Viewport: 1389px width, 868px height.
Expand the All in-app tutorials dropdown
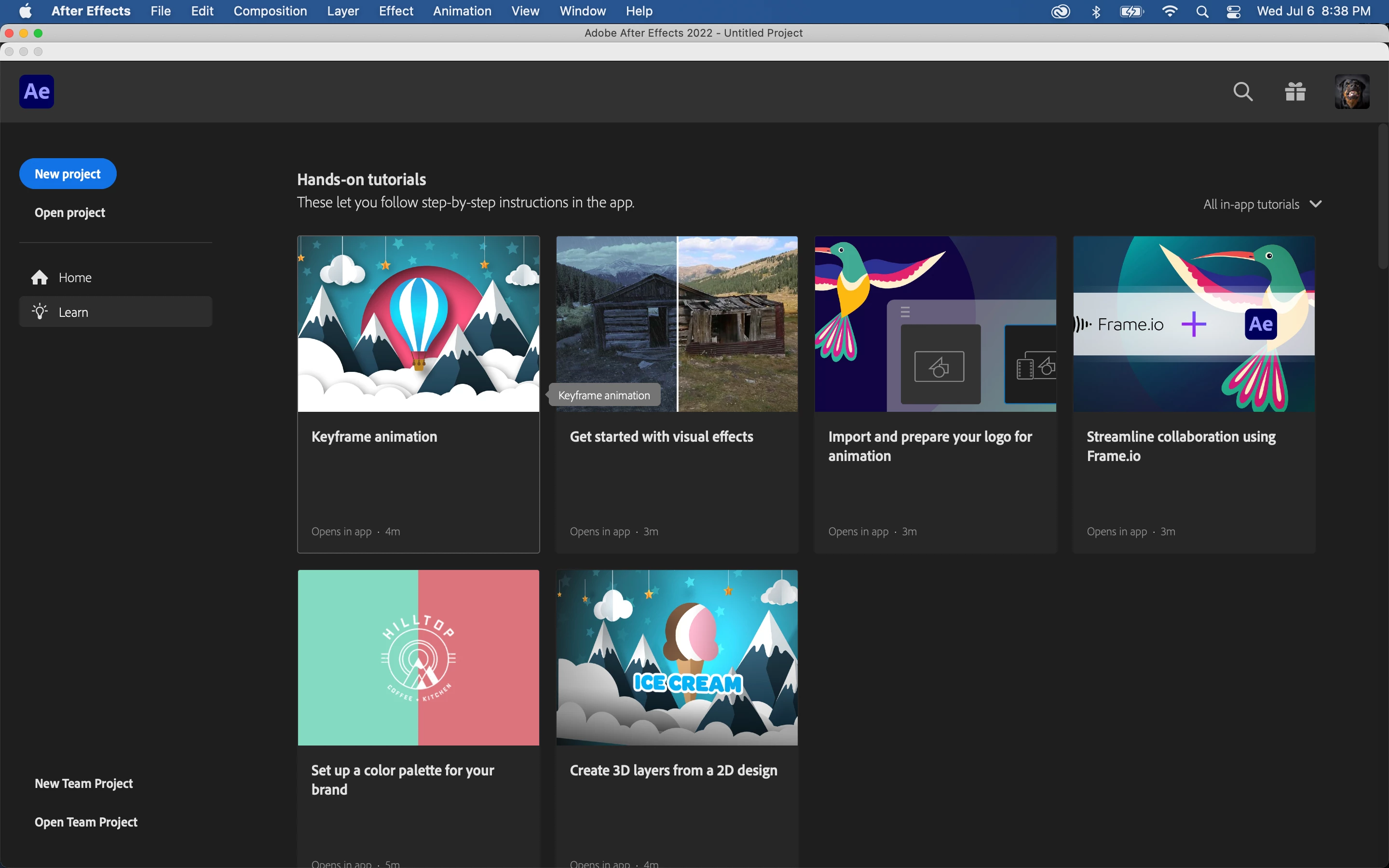[1262, 204]
